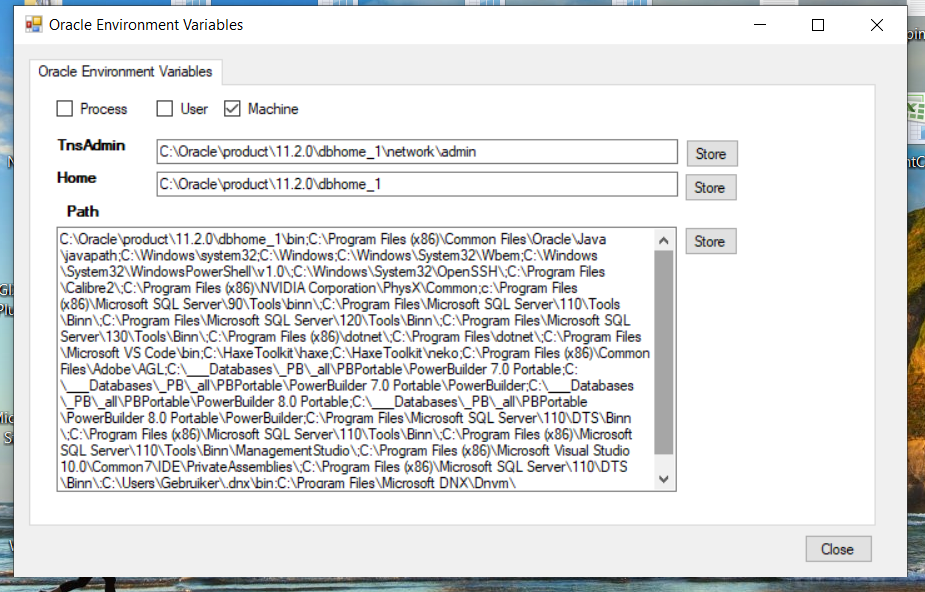Viewport: 925px width, 592px height.
Task: Click the Path scrollbar up arrow
Action: 664,240
